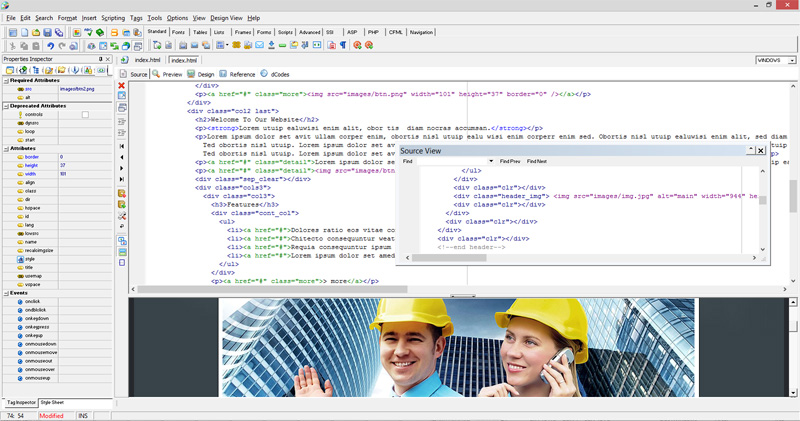Collapse the Deprecated Attributes section
The height and width of the screenshot is (421, 800).
(x=4, y=105)
